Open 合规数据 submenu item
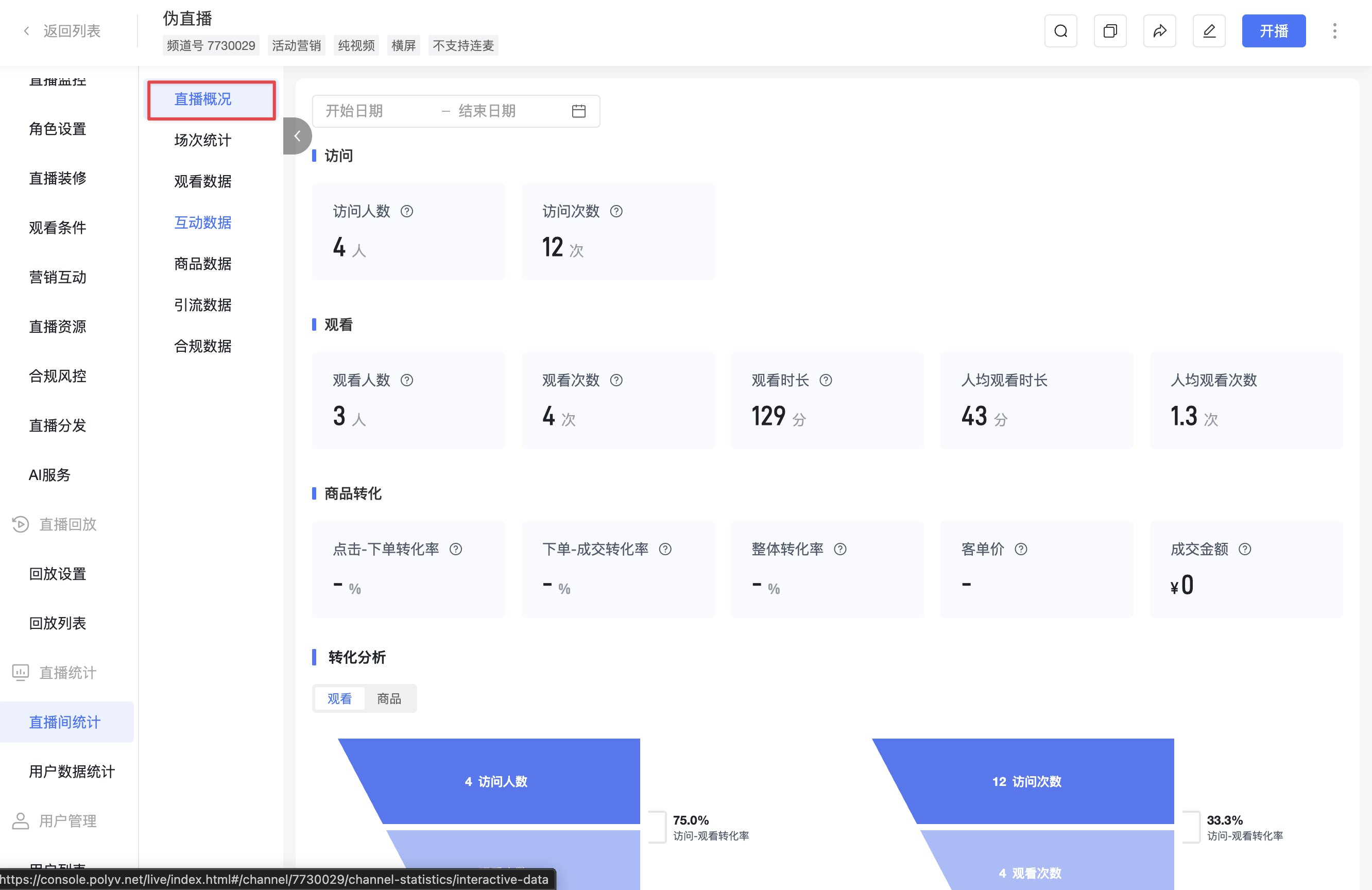Viewport: 1372px width, 890px height. [203, 347]
